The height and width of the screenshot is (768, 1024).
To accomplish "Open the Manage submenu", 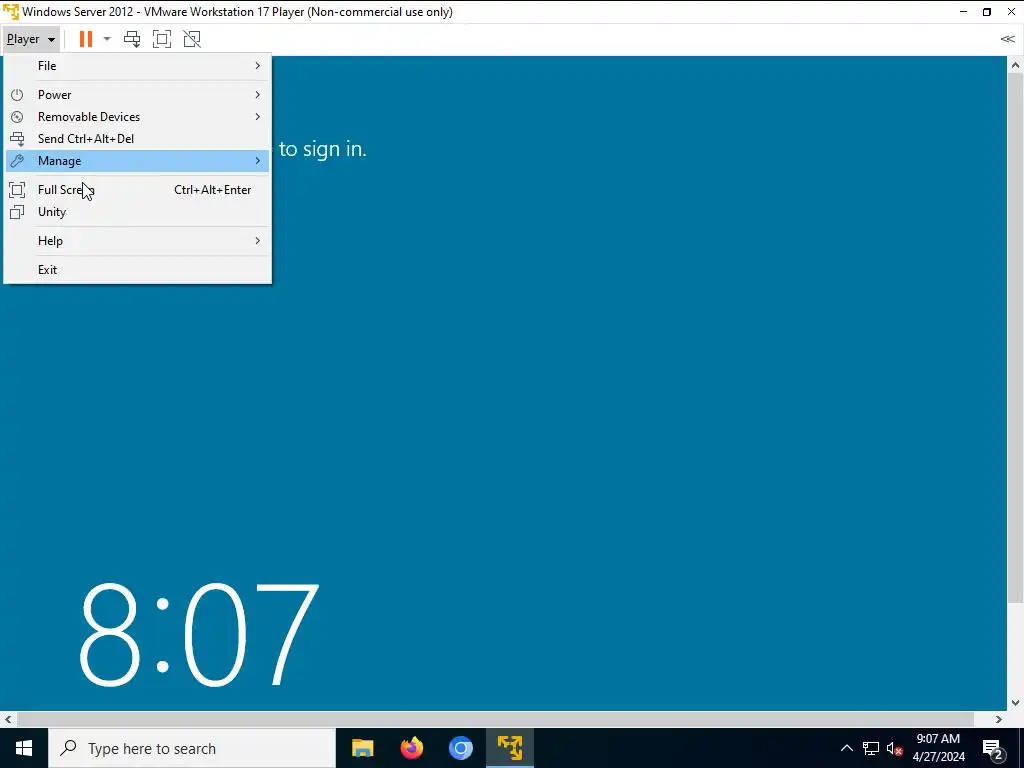I will click(x=137, y=161).
